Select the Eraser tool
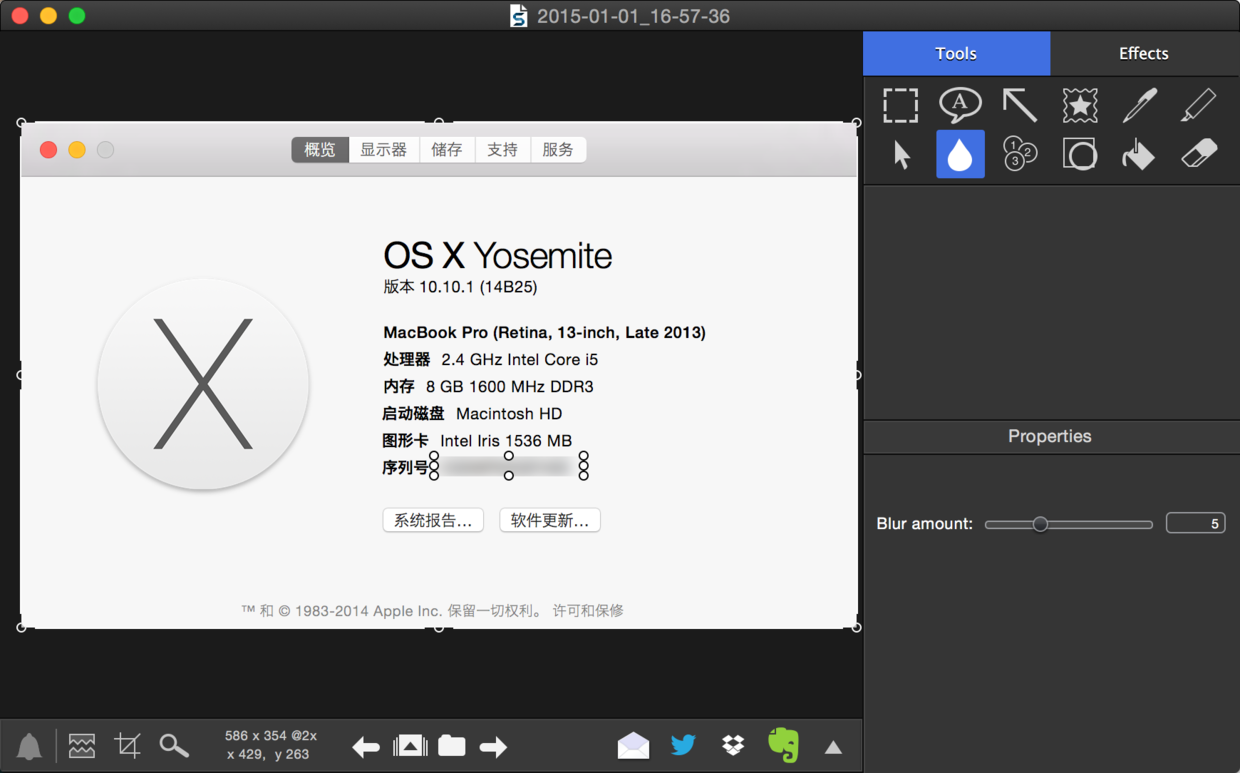1240x773 pixels. tap(1198, 154)
